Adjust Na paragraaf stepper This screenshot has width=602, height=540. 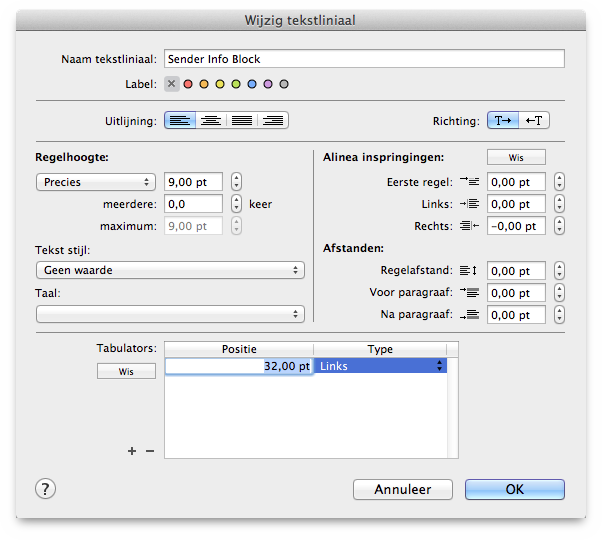(559, 315)
